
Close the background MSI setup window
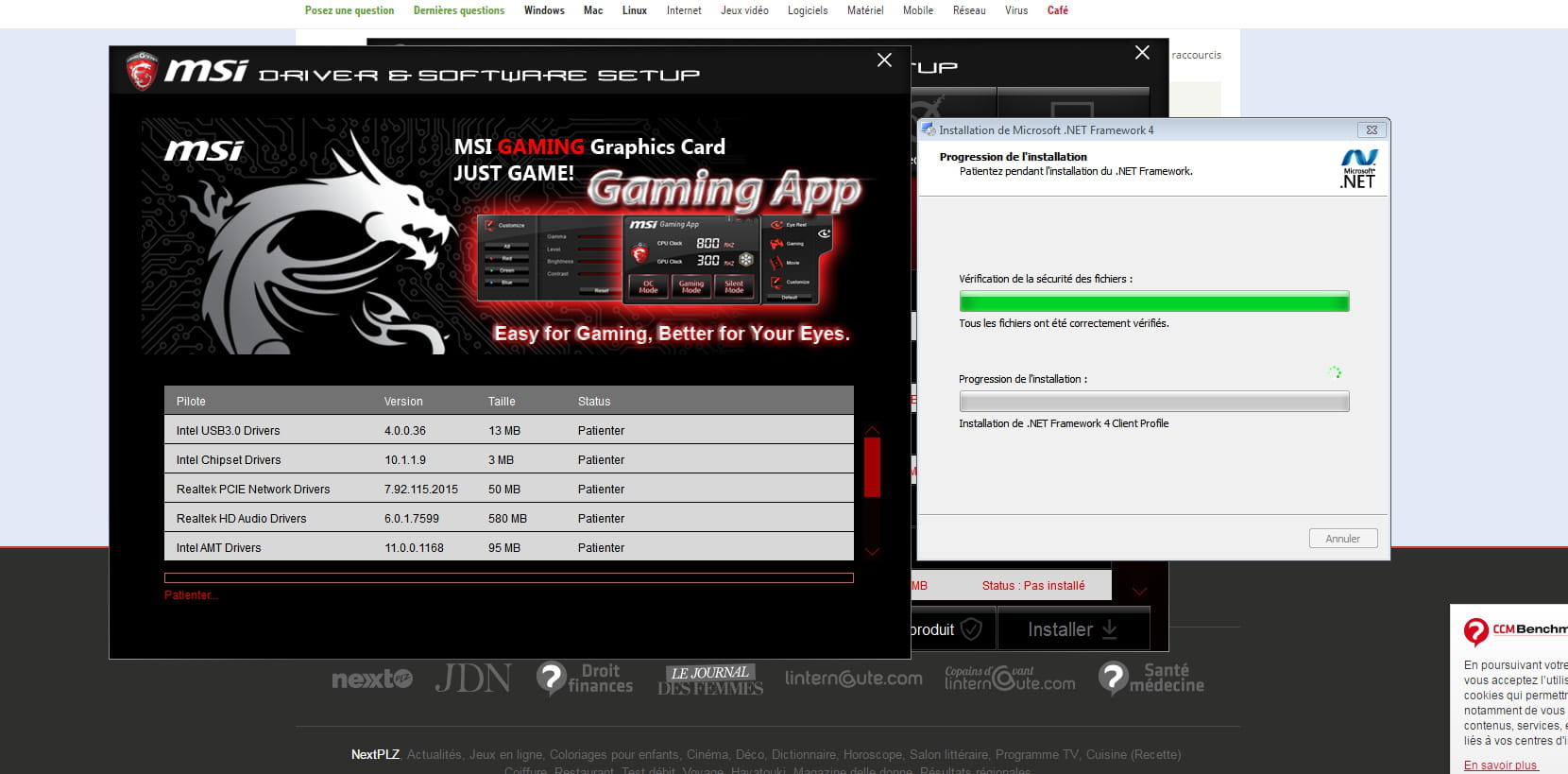point(1142,52)
